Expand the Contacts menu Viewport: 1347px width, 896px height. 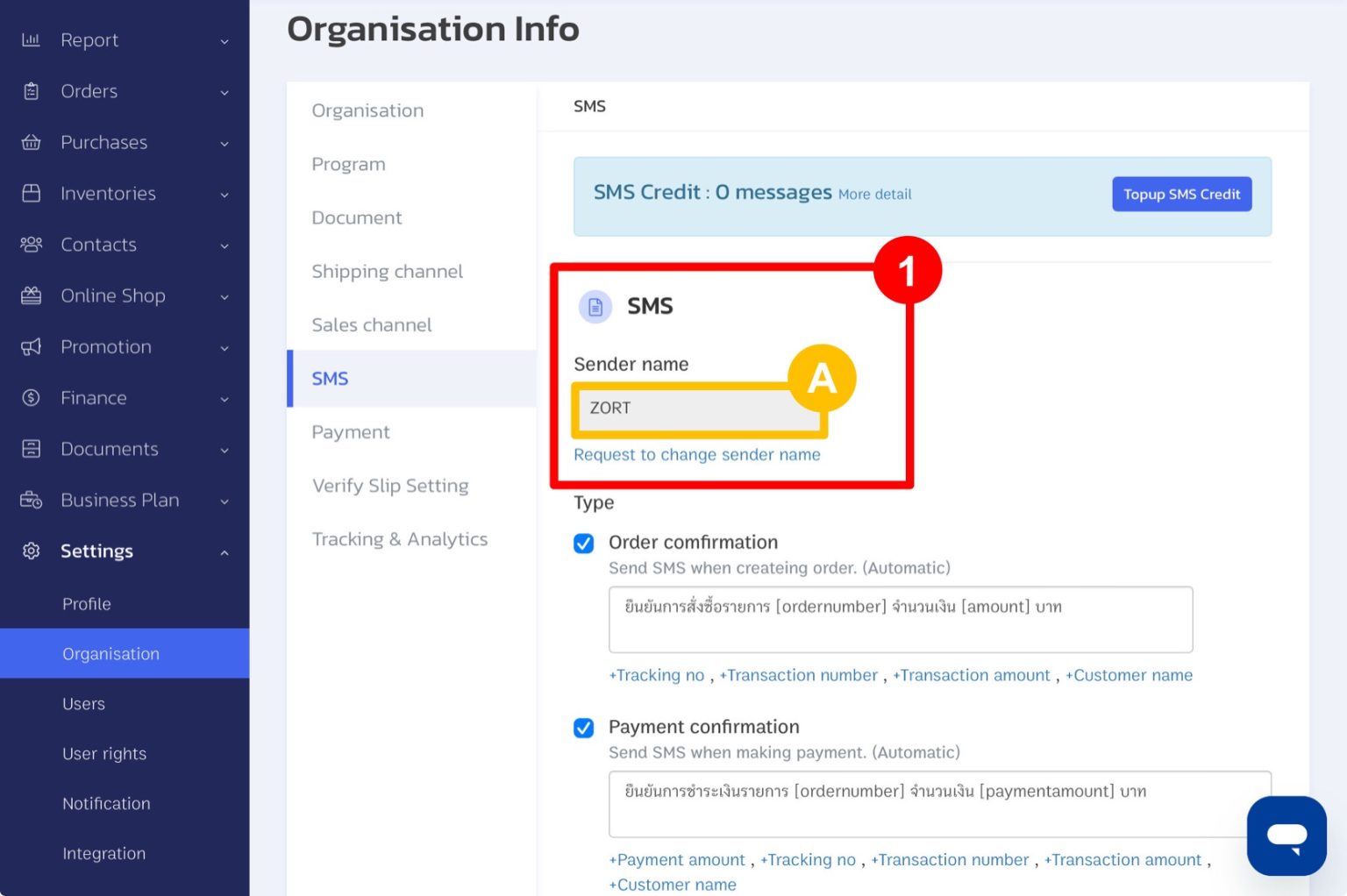tap(224, 245)
